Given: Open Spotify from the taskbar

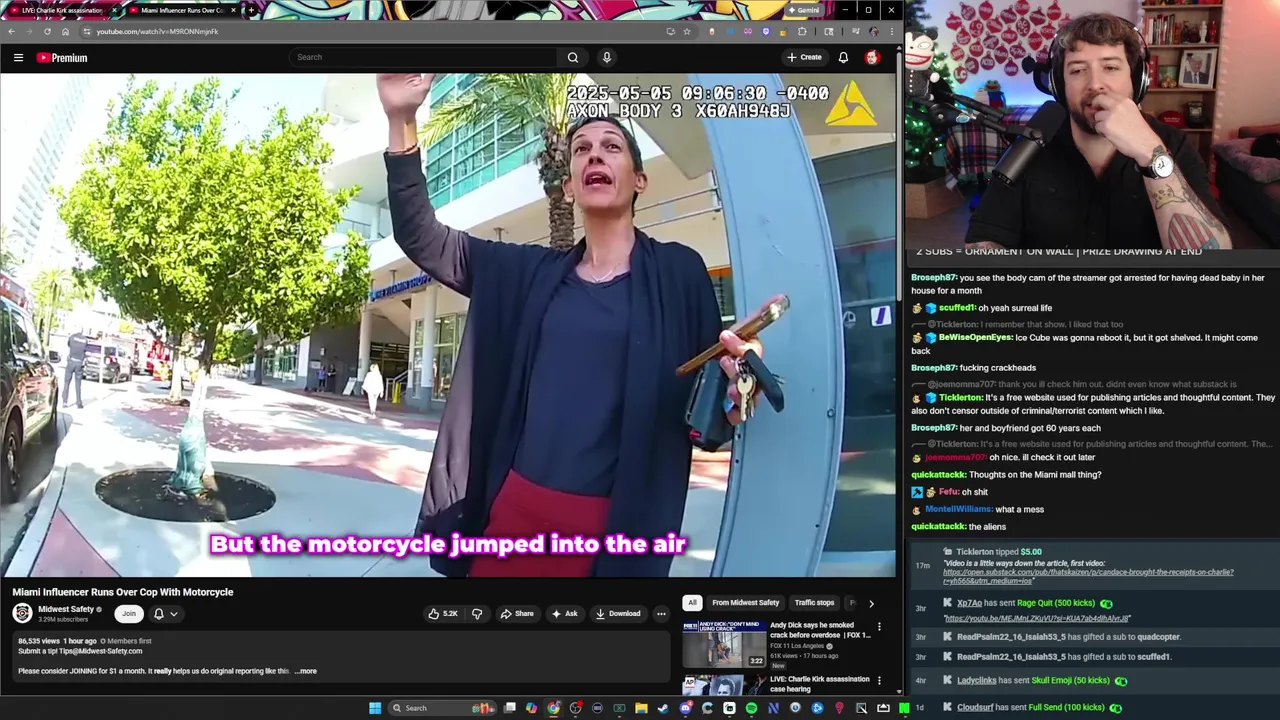Looking at the screenshot, I should point(751,708).
